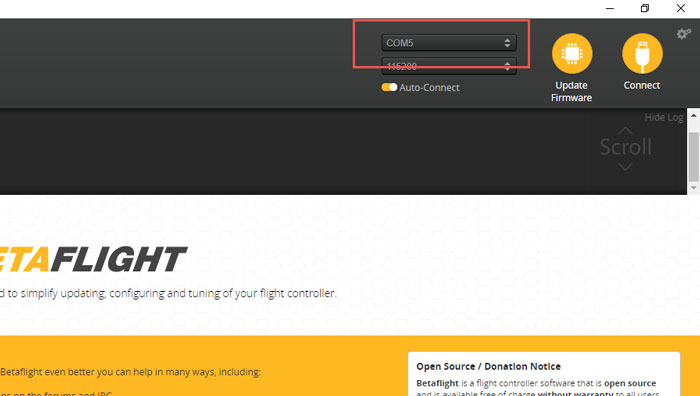Click the Connect label text
Image resolution: width=700 pixels, height=396 pixels.
(642, 85)
